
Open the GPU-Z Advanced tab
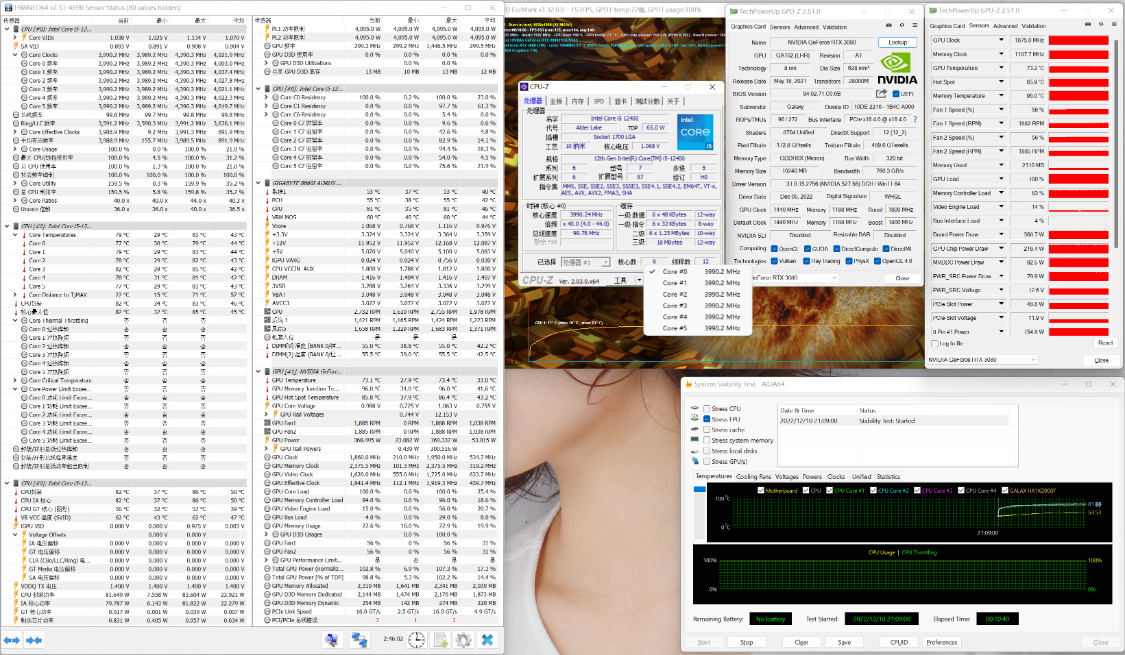806,27
